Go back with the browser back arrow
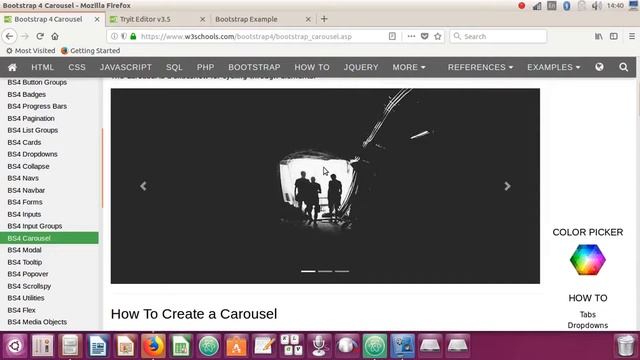The image size is (640, 360). (9, 36)
